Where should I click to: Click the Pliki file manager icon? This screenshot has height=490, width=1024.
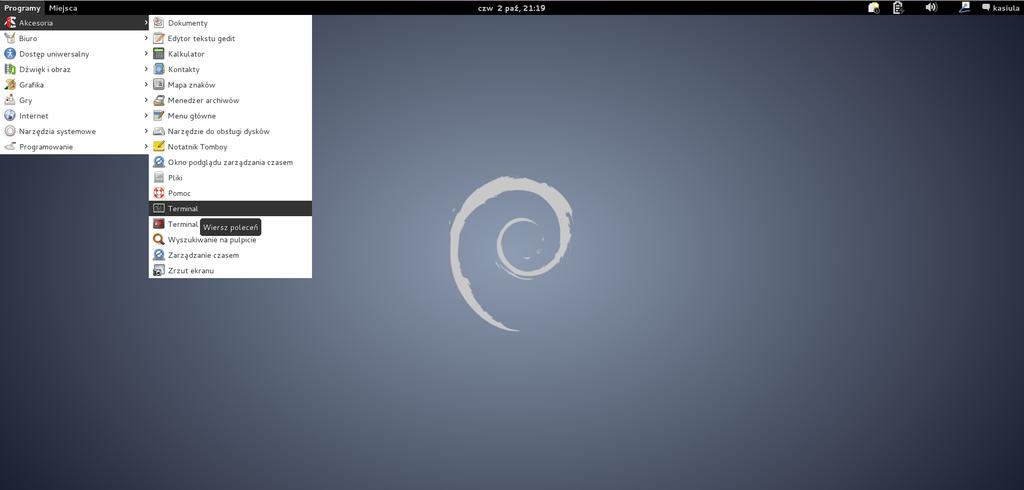[159, 178]
